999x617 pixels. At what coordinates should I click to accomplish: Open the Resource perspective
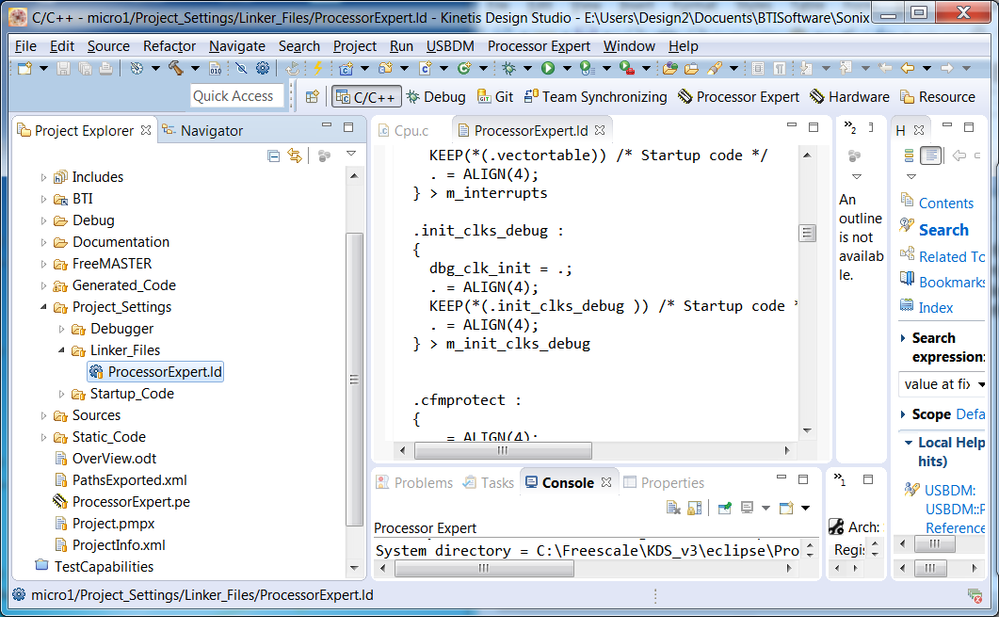938,97
